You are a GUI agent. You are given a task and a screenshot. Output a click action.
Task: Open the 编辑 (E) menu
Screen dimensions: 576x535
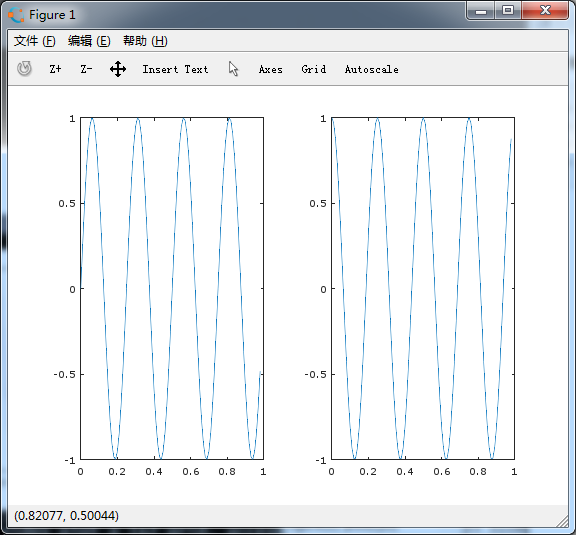pyautogui.click(x=89, y=41)
